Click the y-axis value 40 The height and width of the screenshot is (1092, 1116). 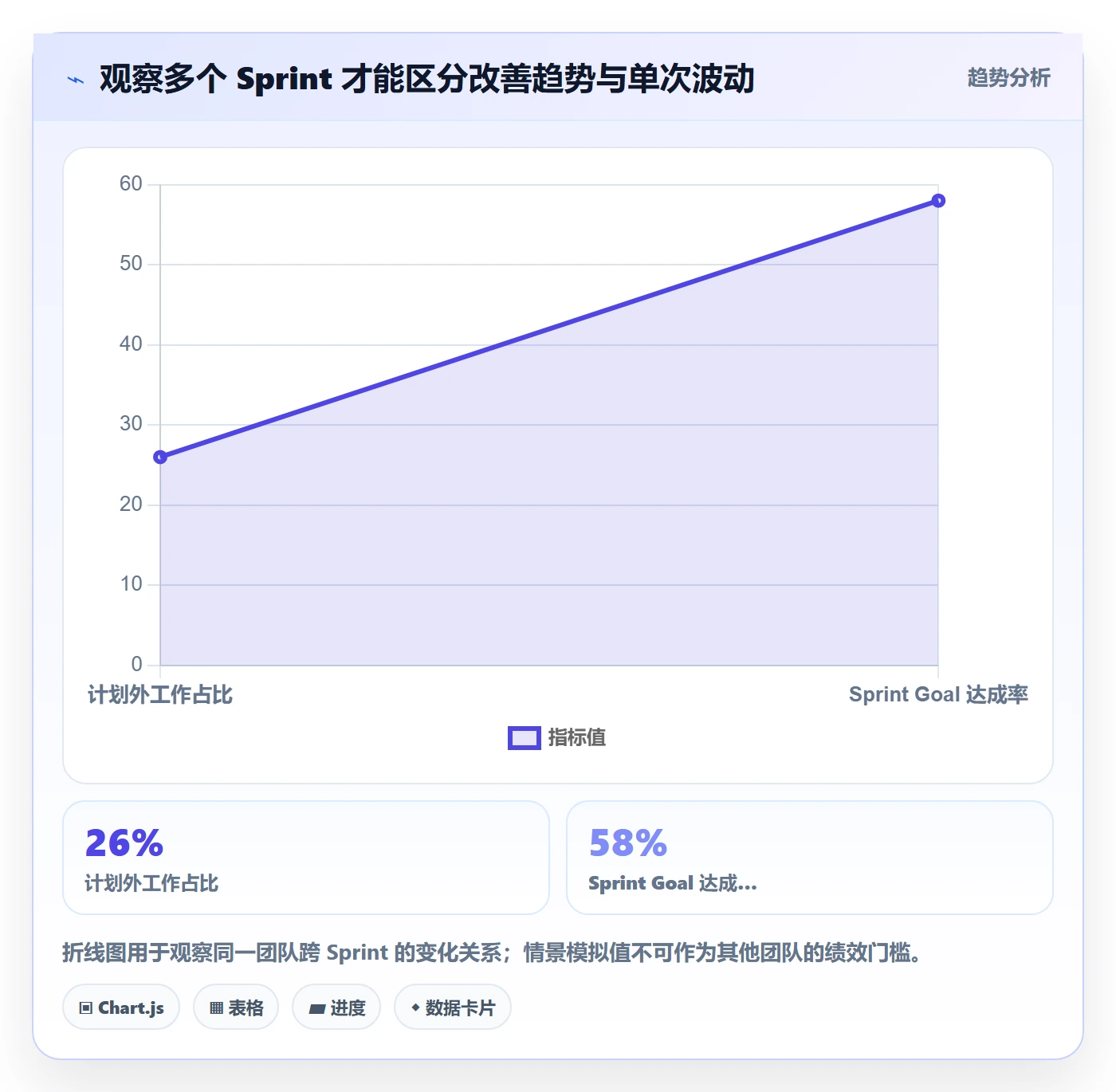pos(131,344)
